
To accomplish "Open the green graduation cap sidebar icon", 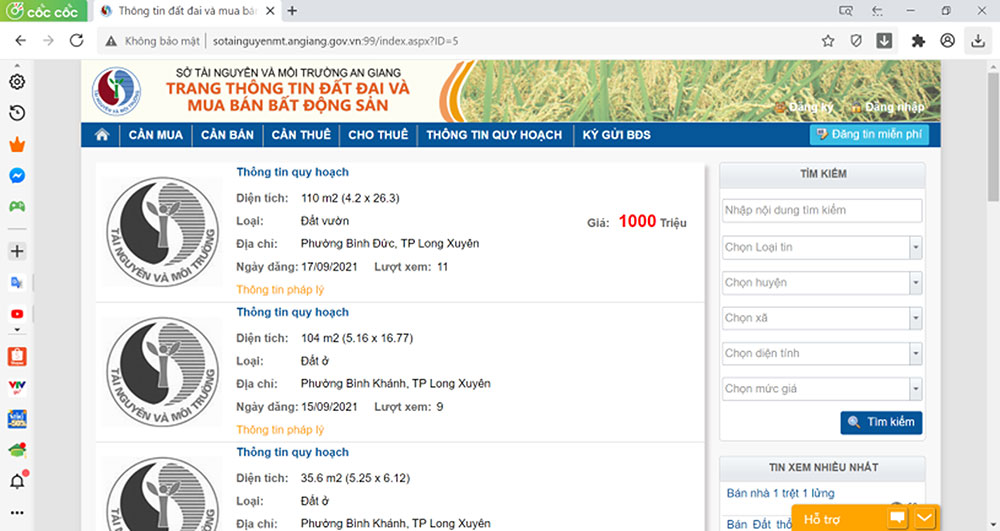I will [x=17, y=450].
